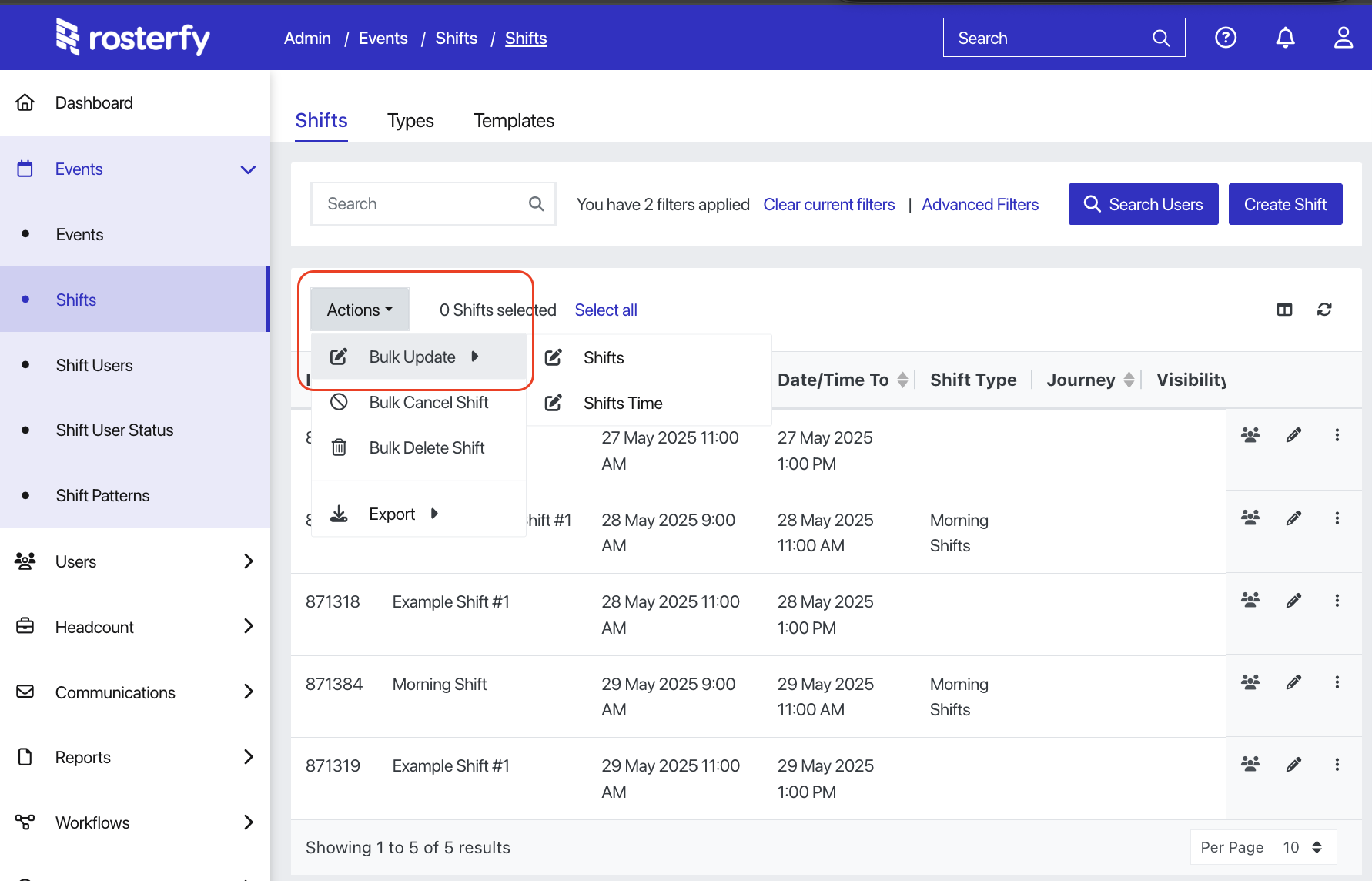Open more options for shift 871384

1337,682
